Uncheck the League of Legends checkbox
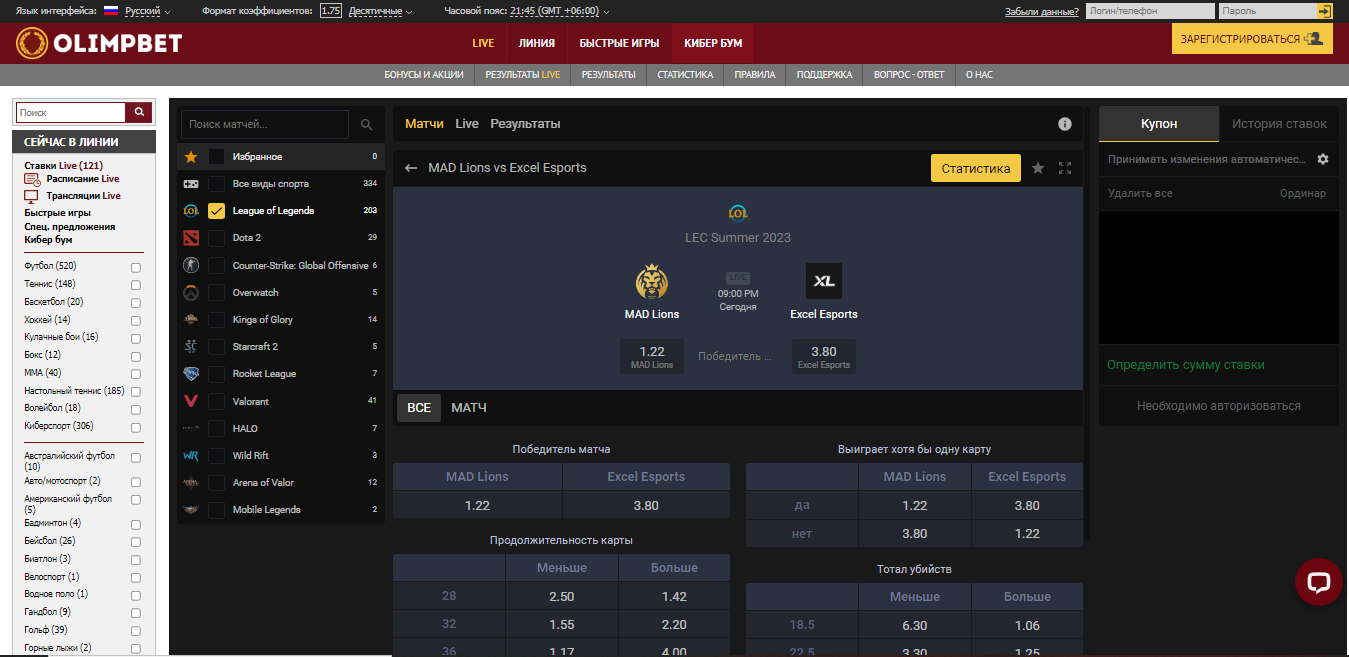This screenshot has width=1349, height=657. pyautogui.click(x=216, y=211)
